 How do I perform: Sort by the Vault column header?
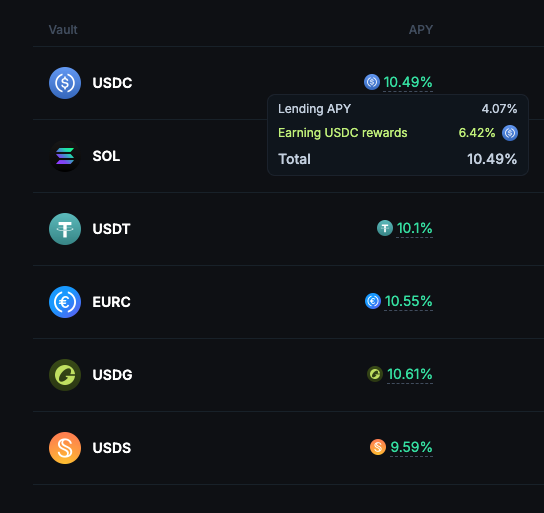[x=63, y=30]
